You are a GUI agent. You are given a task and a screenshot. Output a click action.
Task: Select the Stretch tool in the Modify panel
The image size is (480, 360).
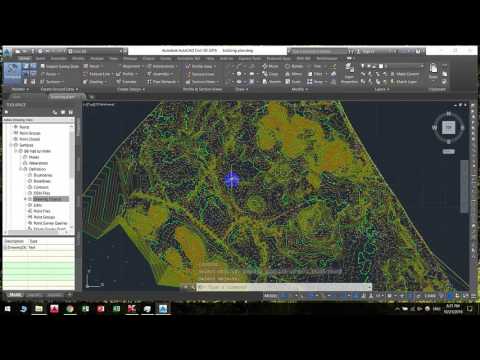coord(272,82)
